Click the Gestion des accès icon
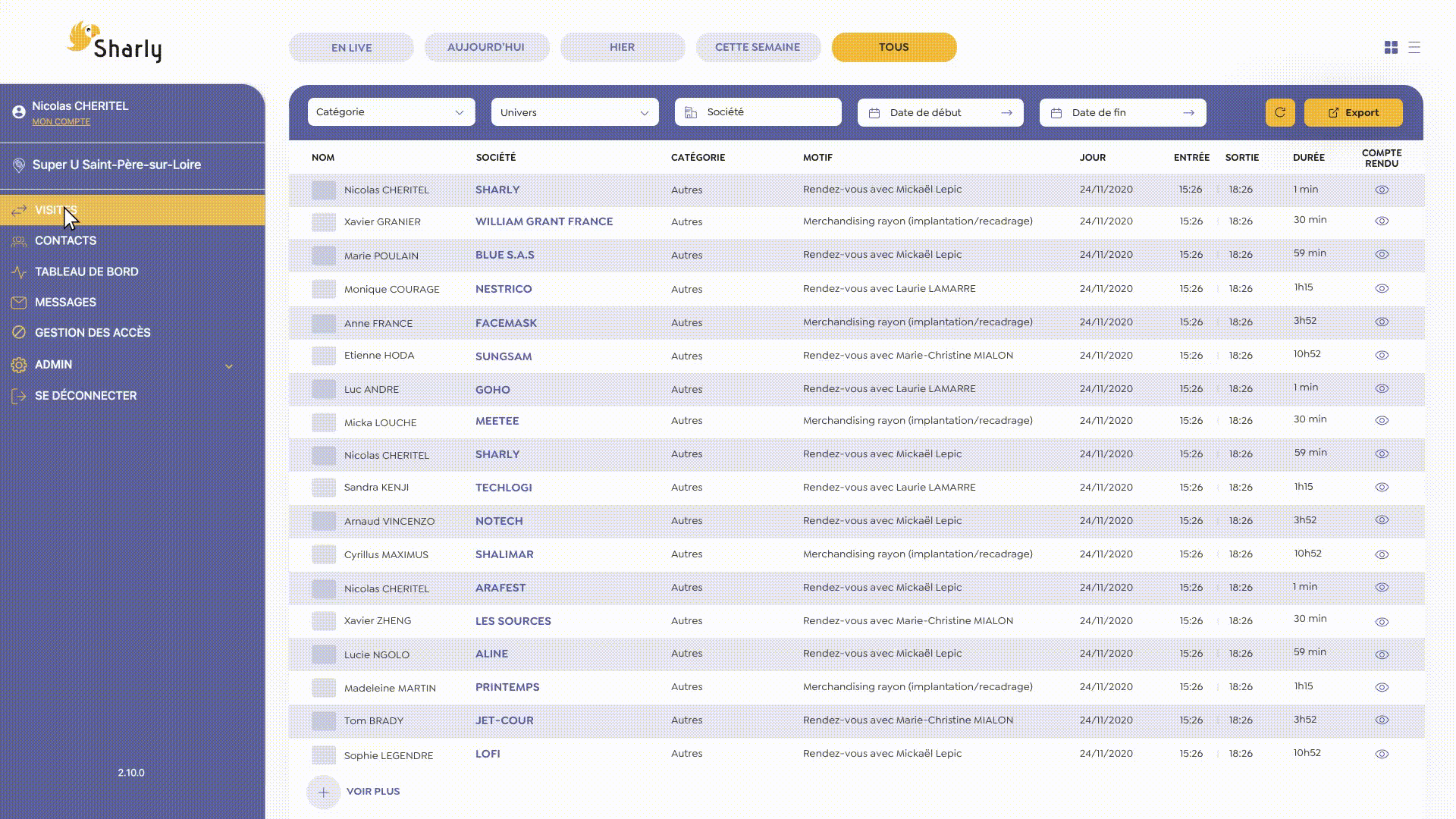1456x819 pixels. click(19, 333)
